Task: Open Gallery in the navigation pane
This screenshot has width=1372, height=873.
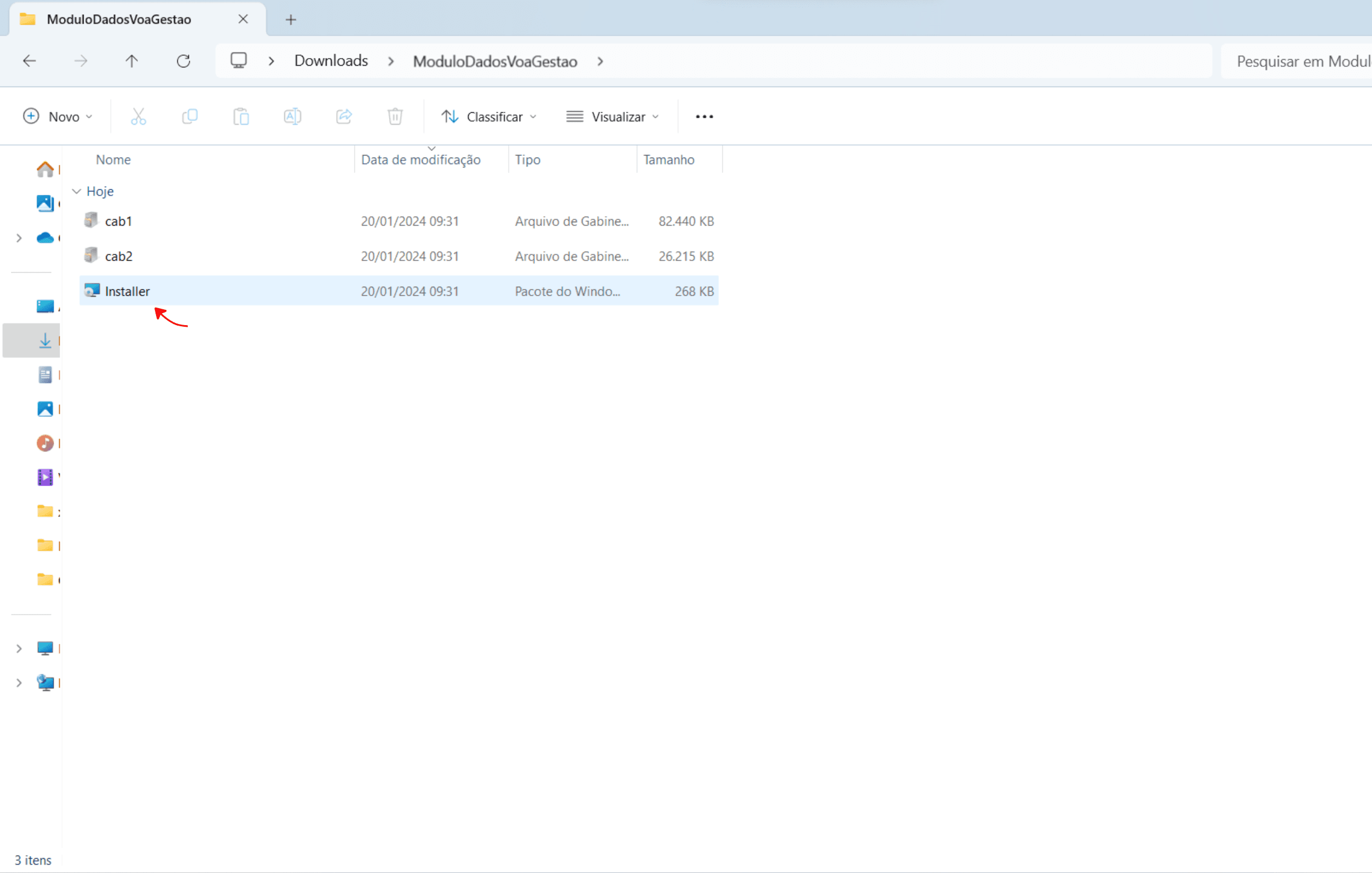Action: tap(45, 203)
